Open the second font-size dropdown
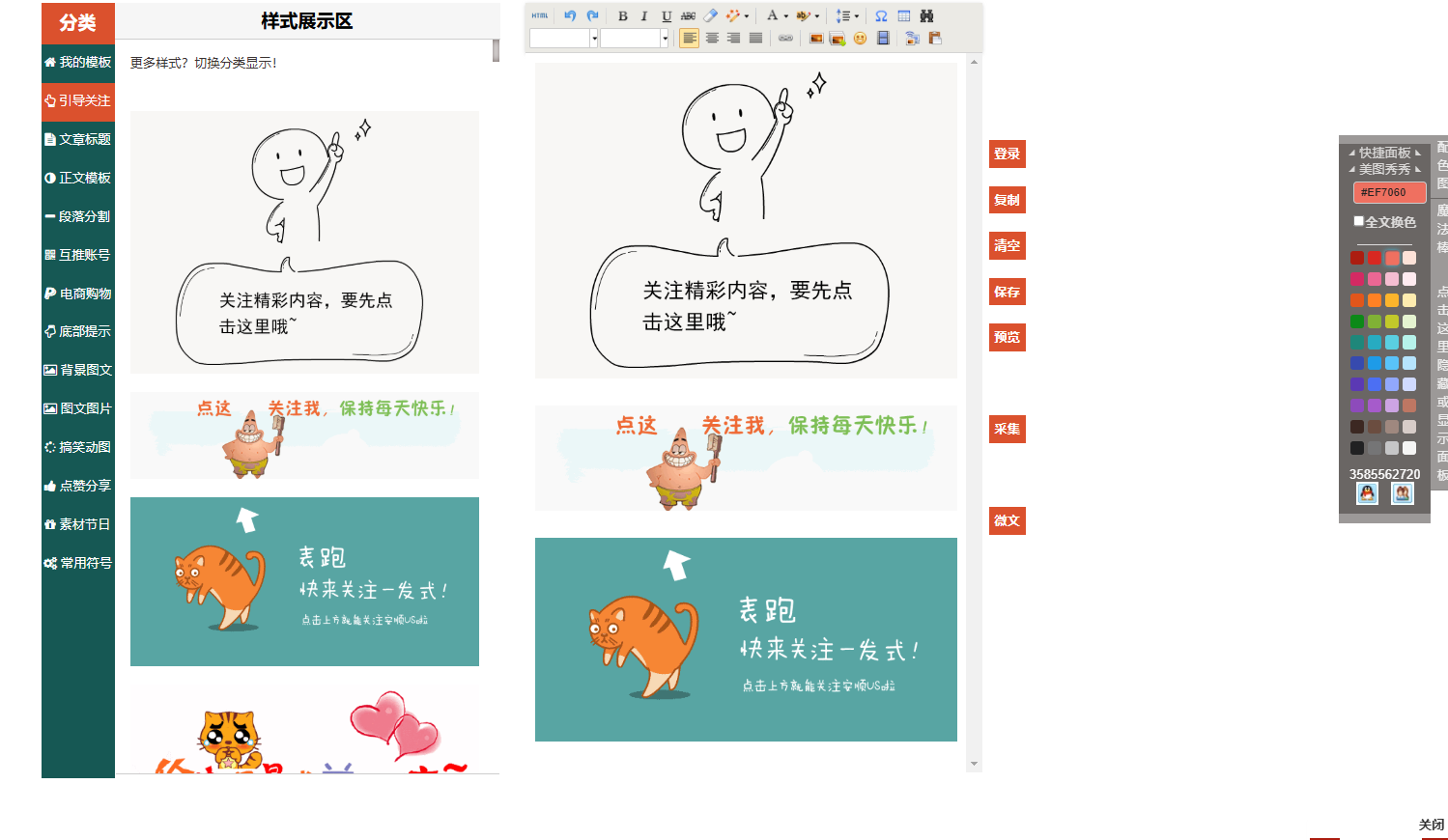The height and width of the screenshot is (840, 1448). (x=665, y=38)
